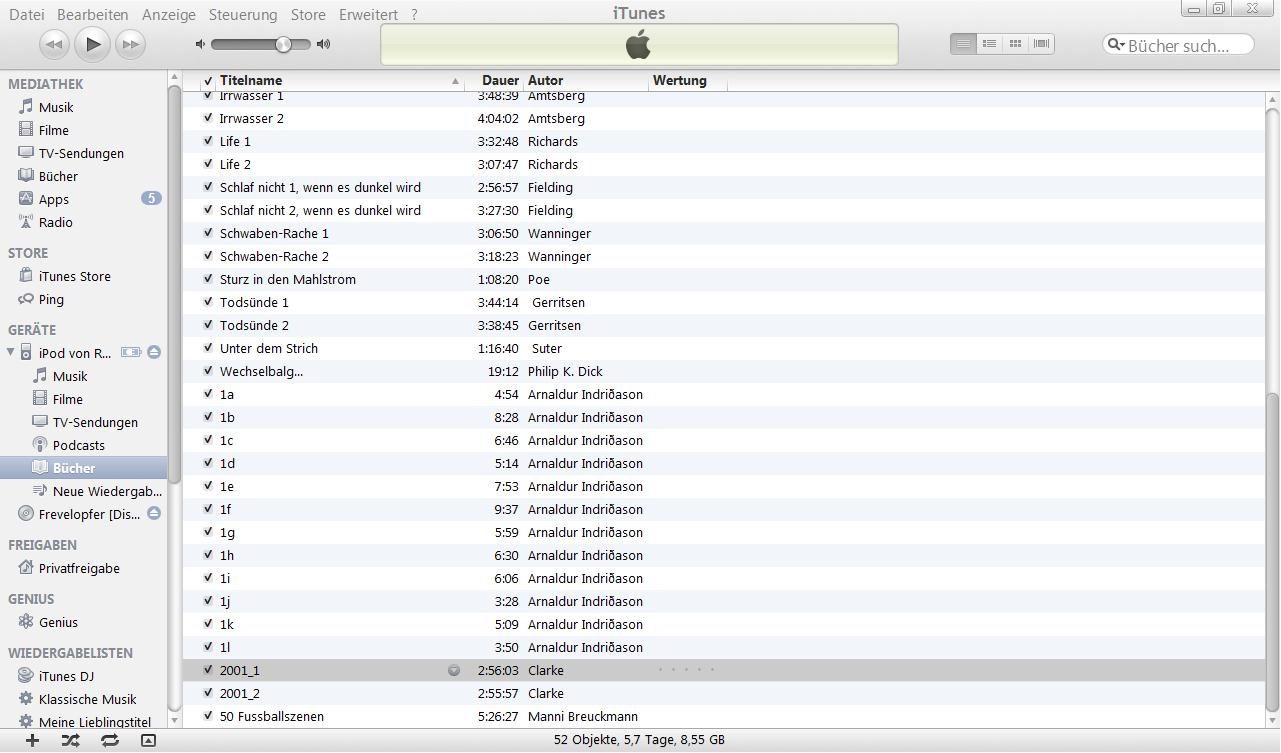Skip to next track button
This screenshot has width=1281, height=753.
131,44
